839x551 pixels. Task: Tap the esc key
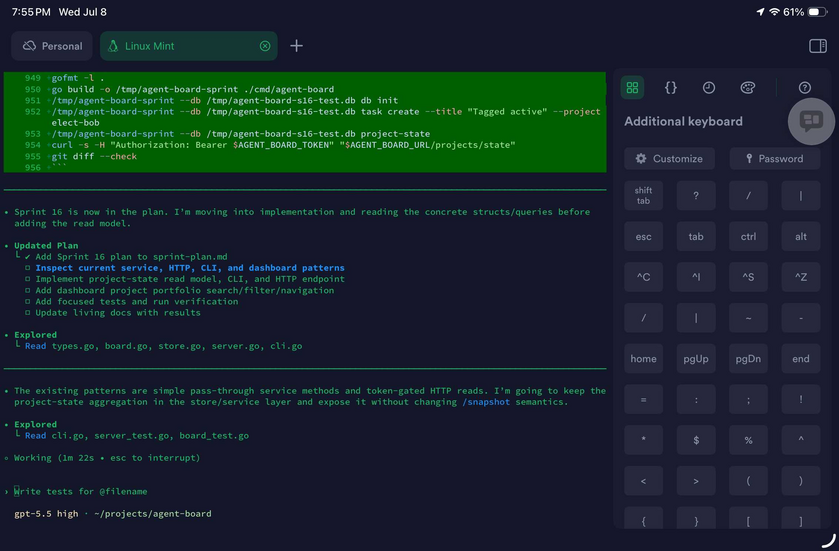pos(643,236)
